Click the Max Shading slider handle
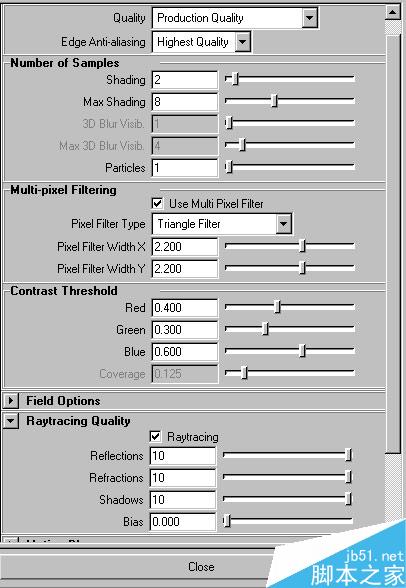Screen dimensions: 406x588 click(274, 101)
